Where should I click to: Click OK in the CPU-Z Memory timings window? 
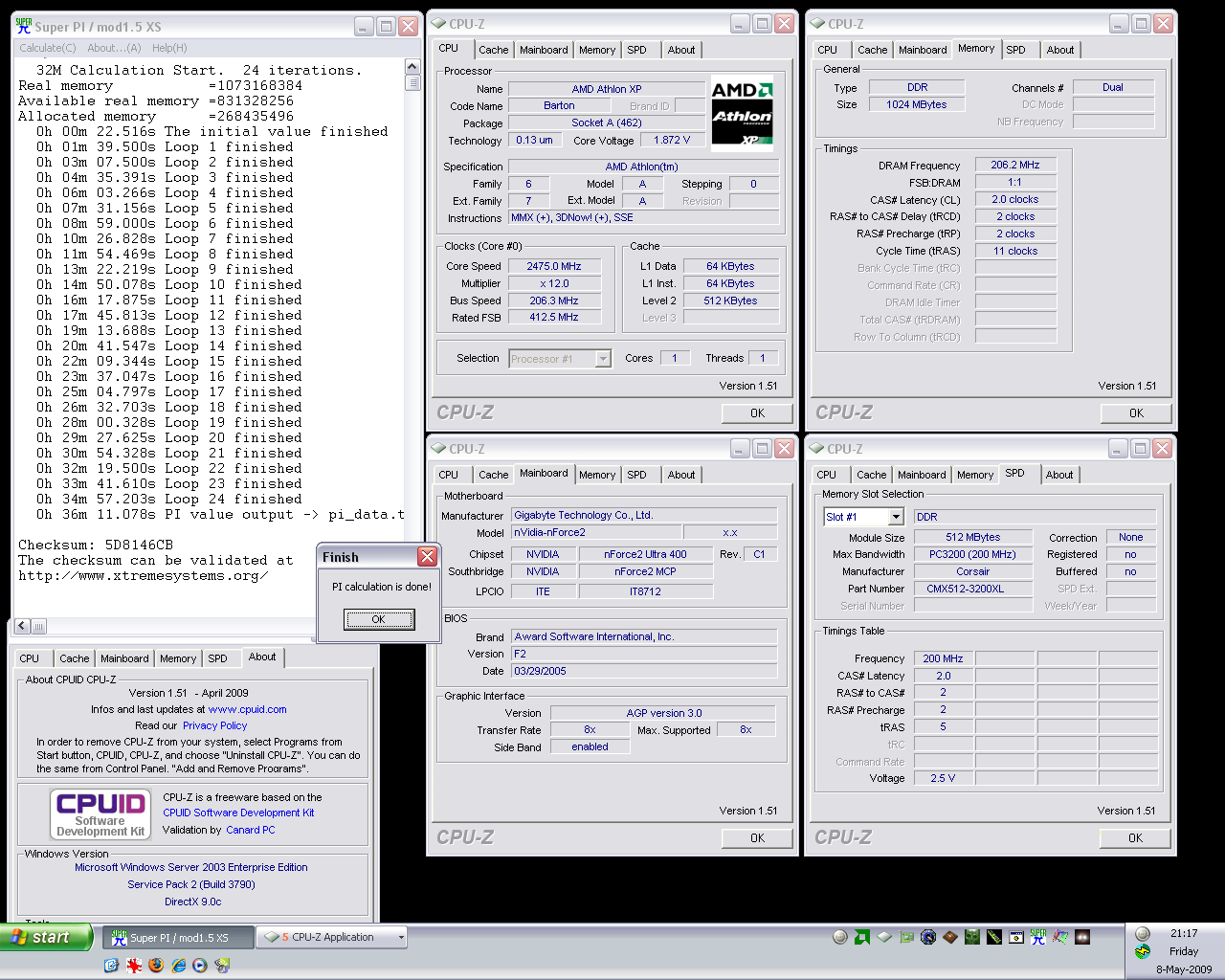tap(1136, 413)
